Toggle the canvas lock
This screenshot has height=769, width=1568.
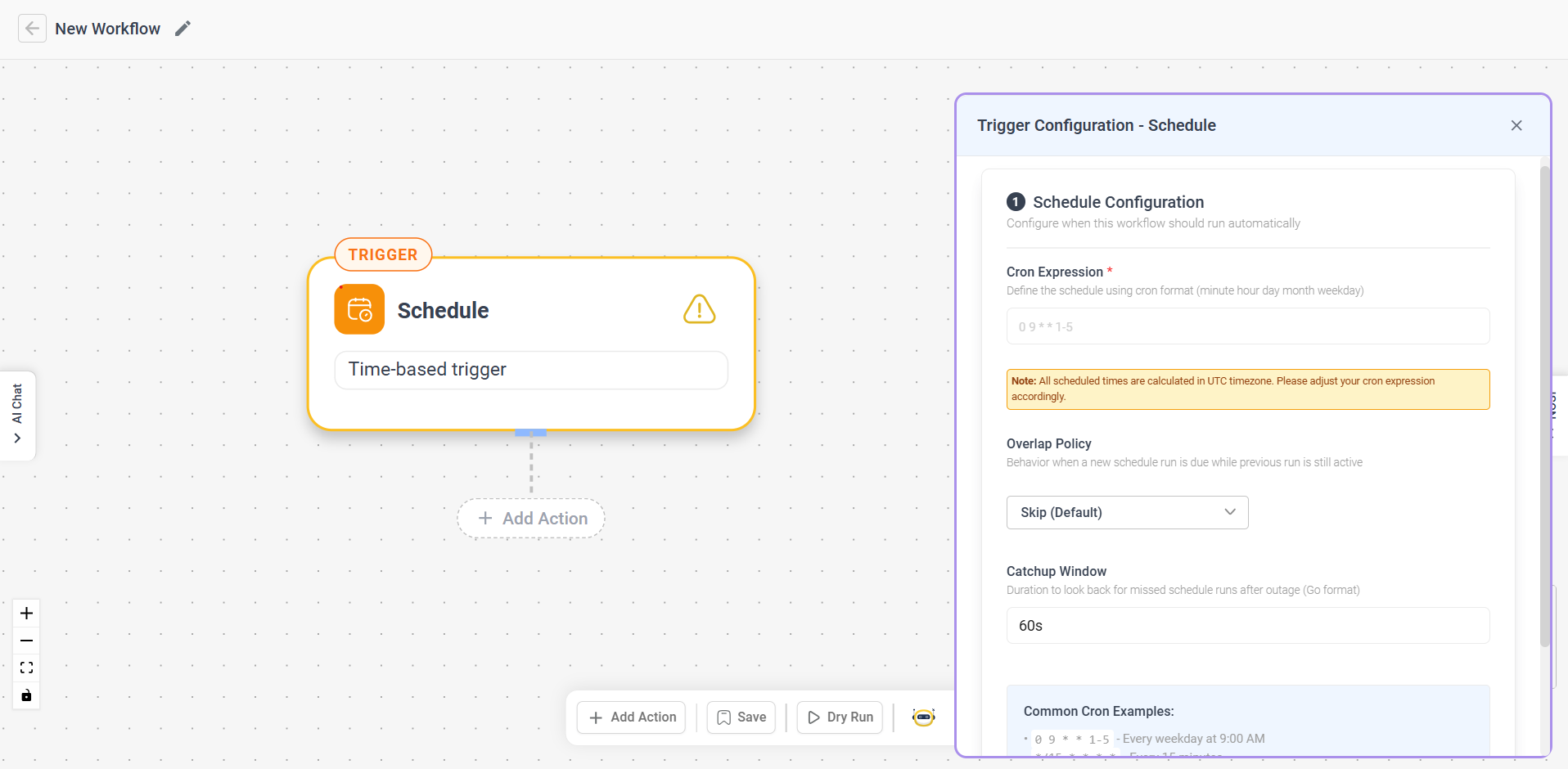[25, 695]
